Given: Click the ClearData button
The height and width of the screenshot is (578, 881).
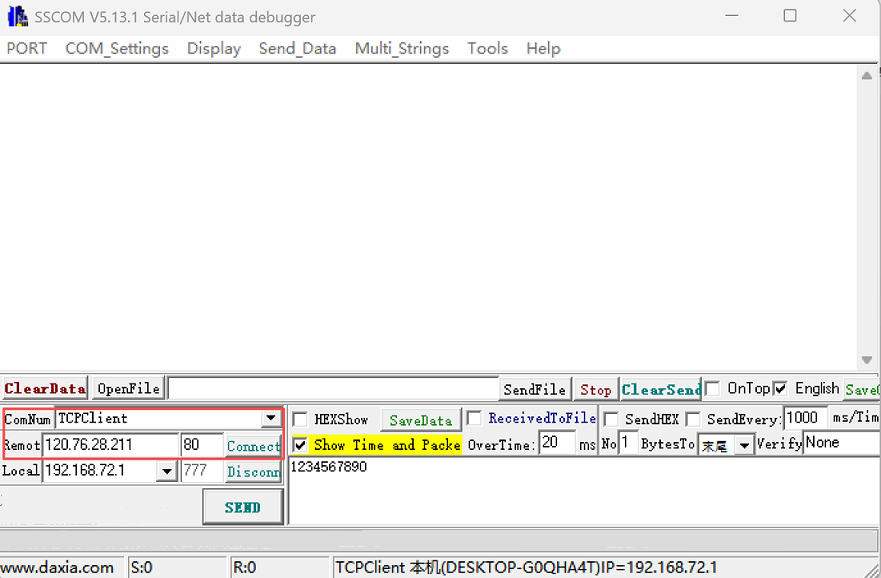Looking at the screenshot, I should coord(45,388).
